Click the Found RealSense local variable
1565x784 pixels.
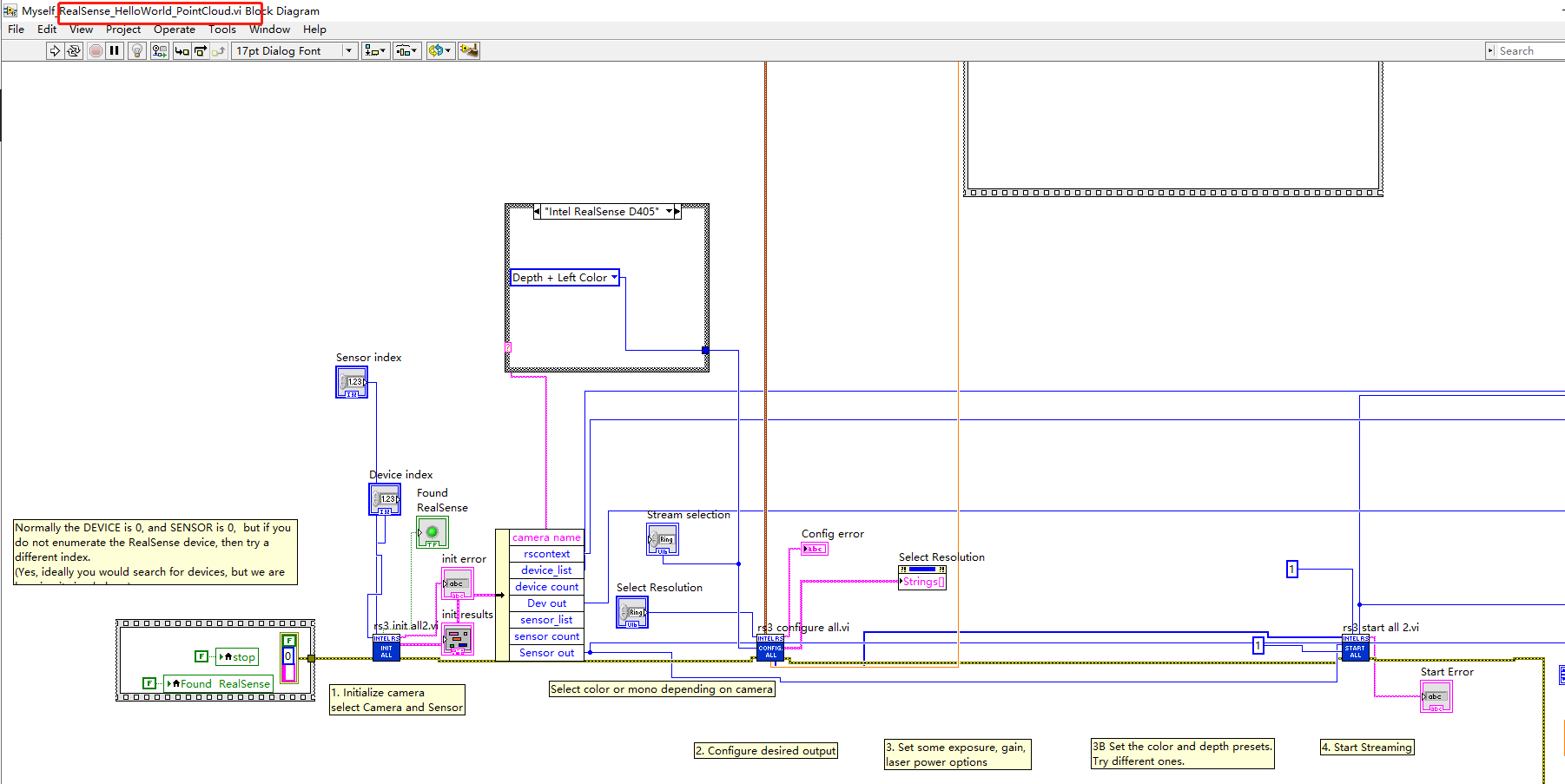pyautogui.click(x=219, y=684)
